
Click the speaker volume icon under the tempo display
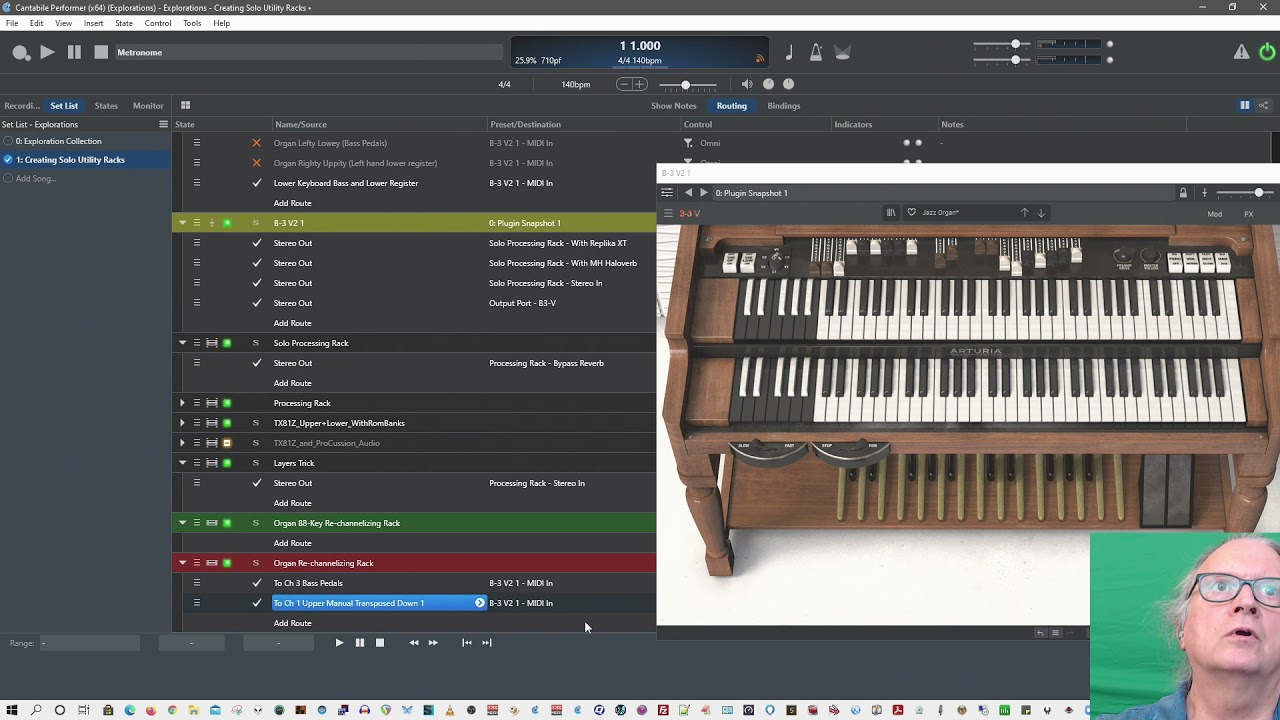tap(747, 85)
